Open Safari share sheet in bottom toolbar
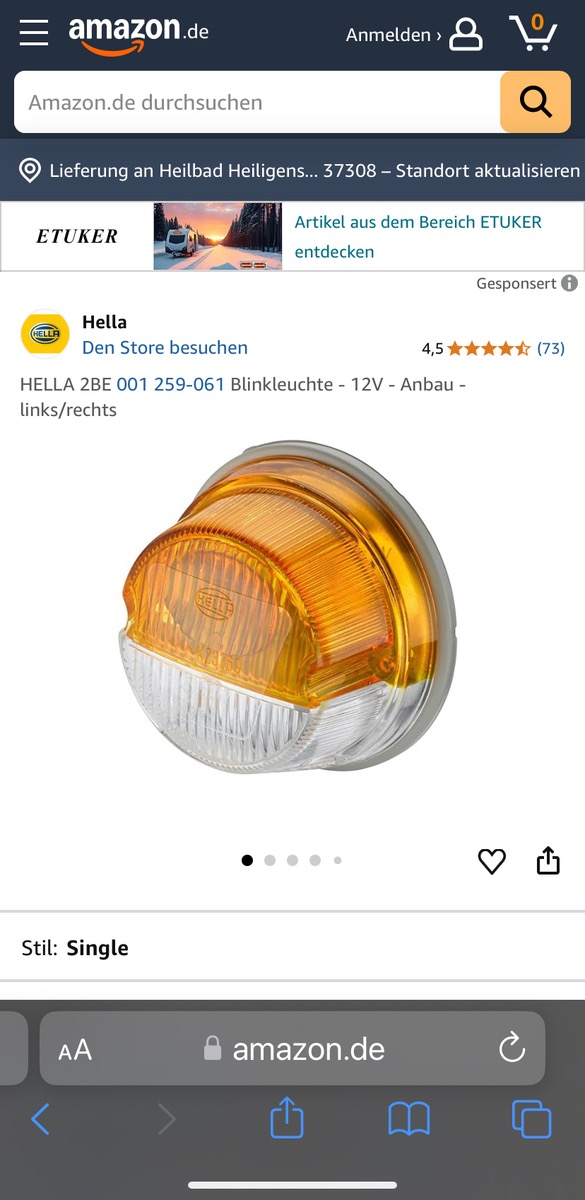Screen dimensions: 585x1200 click(x=287, y=1117)
